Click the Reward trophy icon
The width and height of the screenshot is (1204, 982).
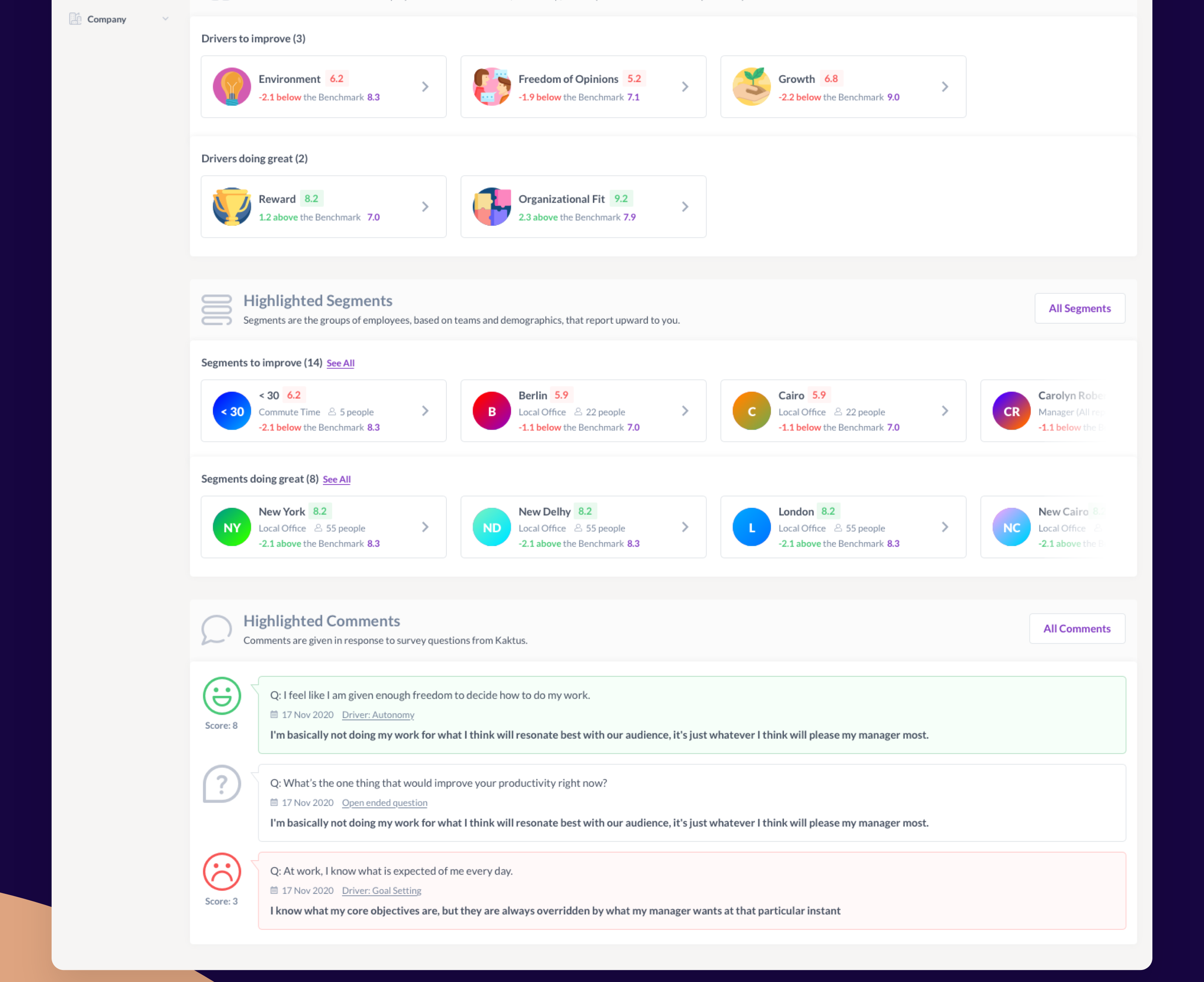tap(231, 206)
